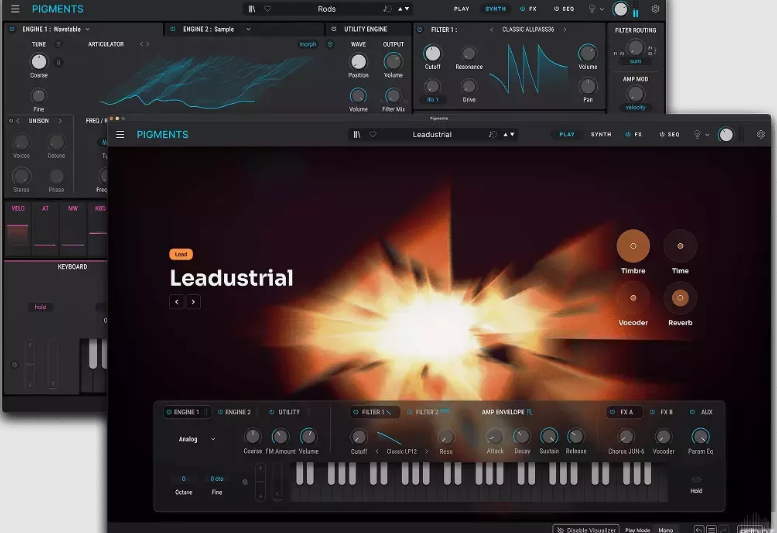
Task: Select next filter type right of Classic LP12
Action: (427, 451)
